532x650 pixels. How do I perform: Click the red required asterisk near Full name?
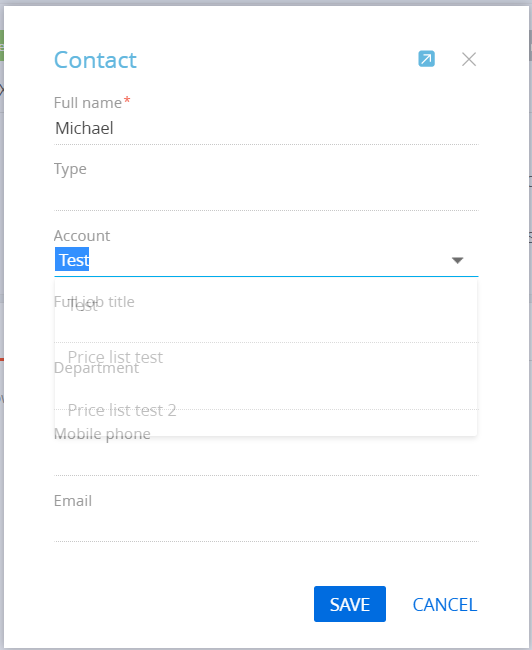click(x=127, y=100)
